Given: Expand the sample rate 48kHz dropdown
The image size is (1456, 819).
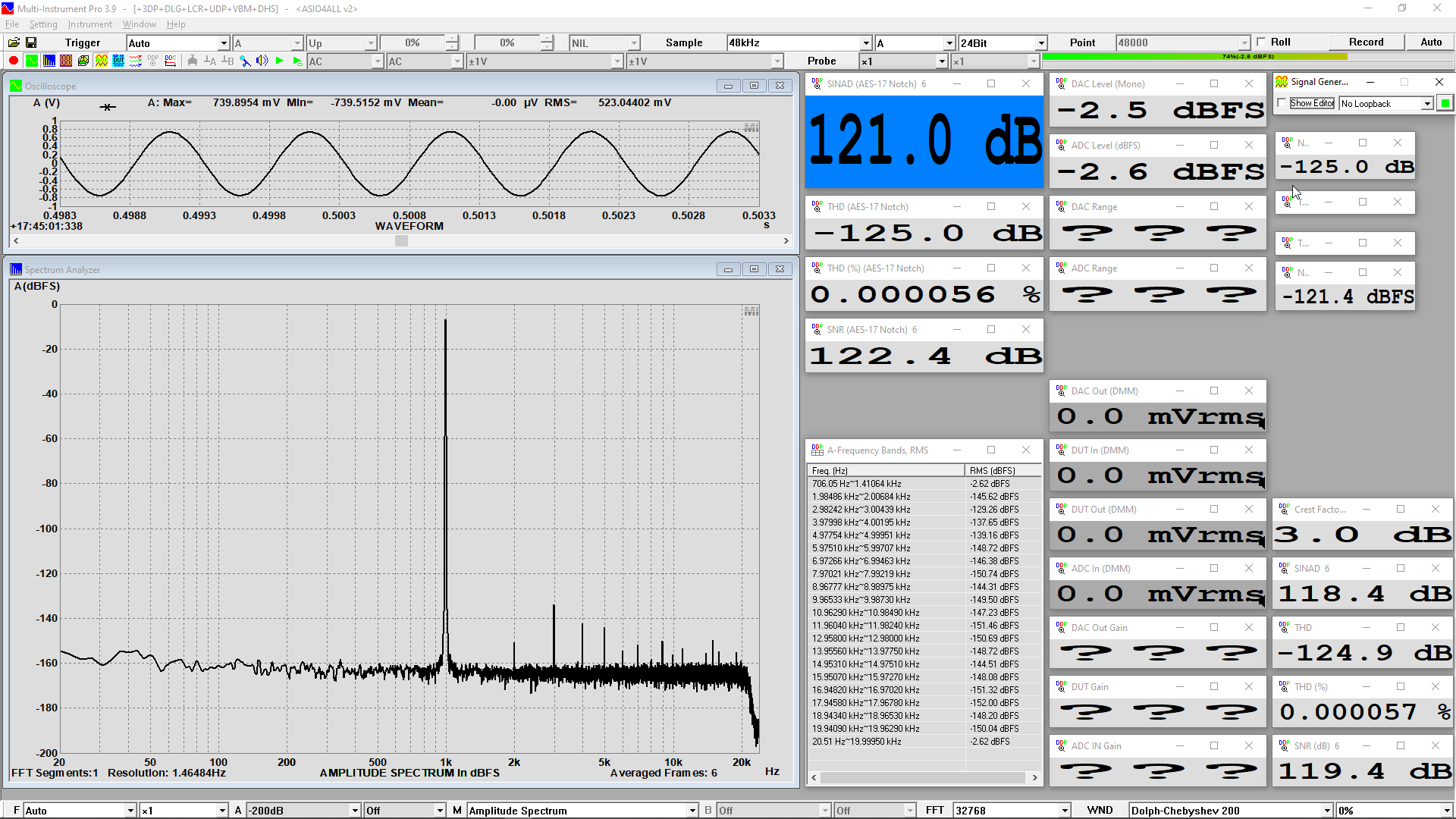Looking at the screenshot, I should click(x=866, y=42).
